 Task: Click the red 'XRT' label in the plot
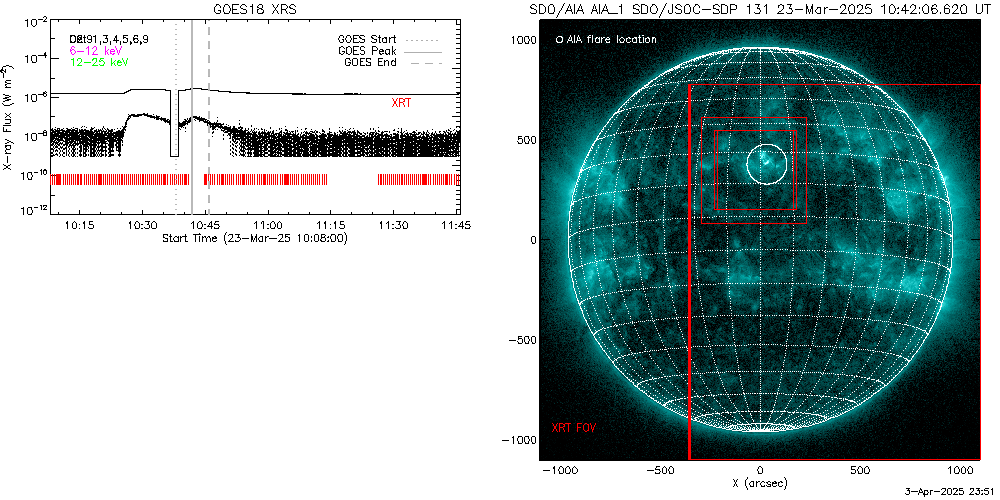point(401,103)
